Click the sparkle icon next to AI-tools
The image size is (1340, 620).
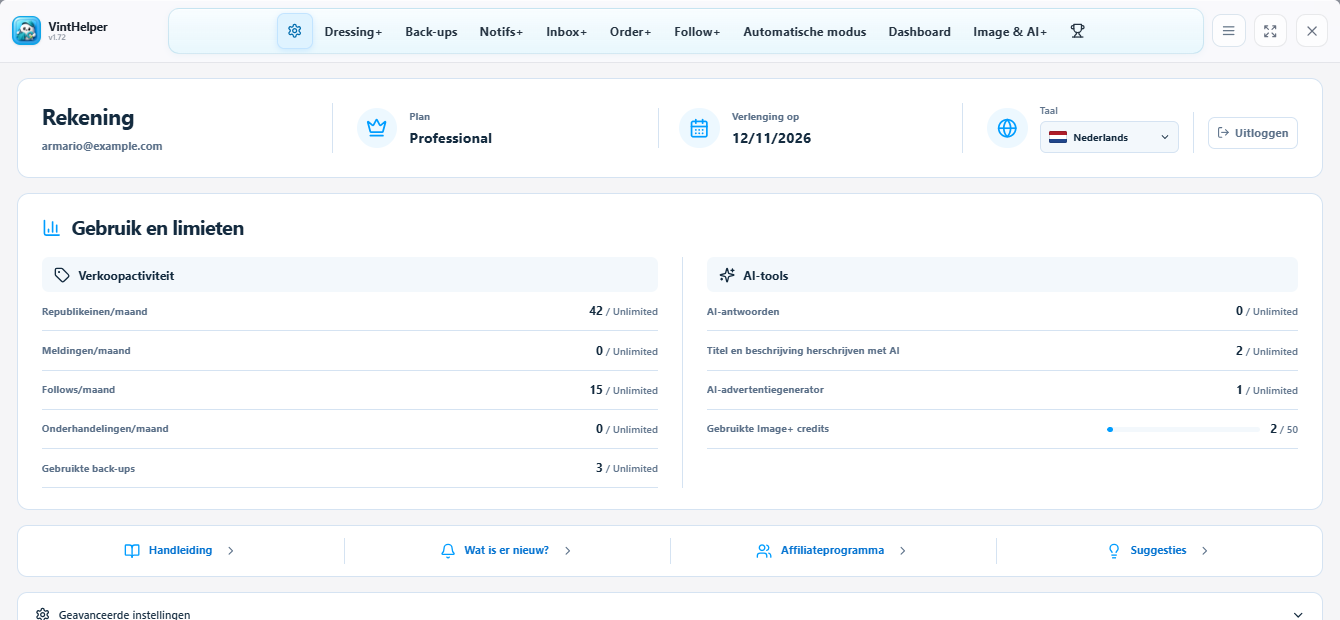point(727,275)
